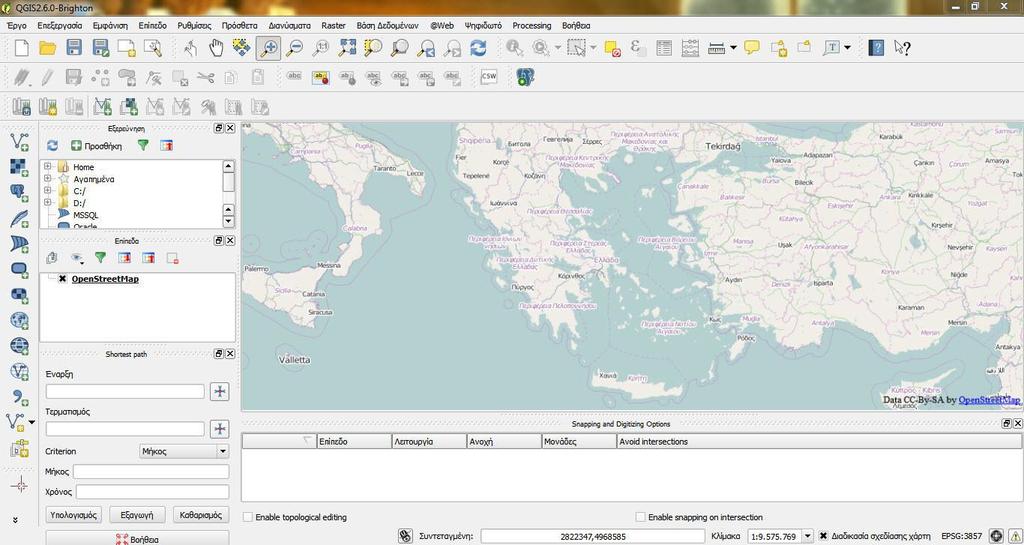Activate the Zoom Out magnifier tool
This screenshot has height=545, width=1024.
pyautogui.click(x=295, y=48)
